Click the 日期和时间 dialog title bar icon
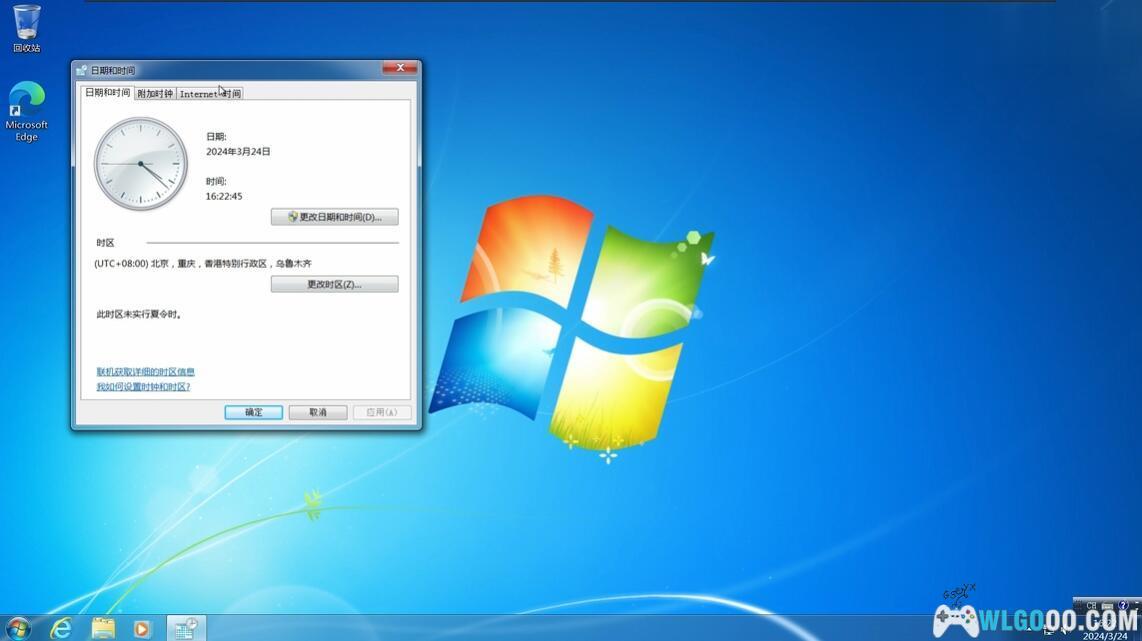This screenshot has height=641, width=1142. pyautogui.click(x=82, y=70)
